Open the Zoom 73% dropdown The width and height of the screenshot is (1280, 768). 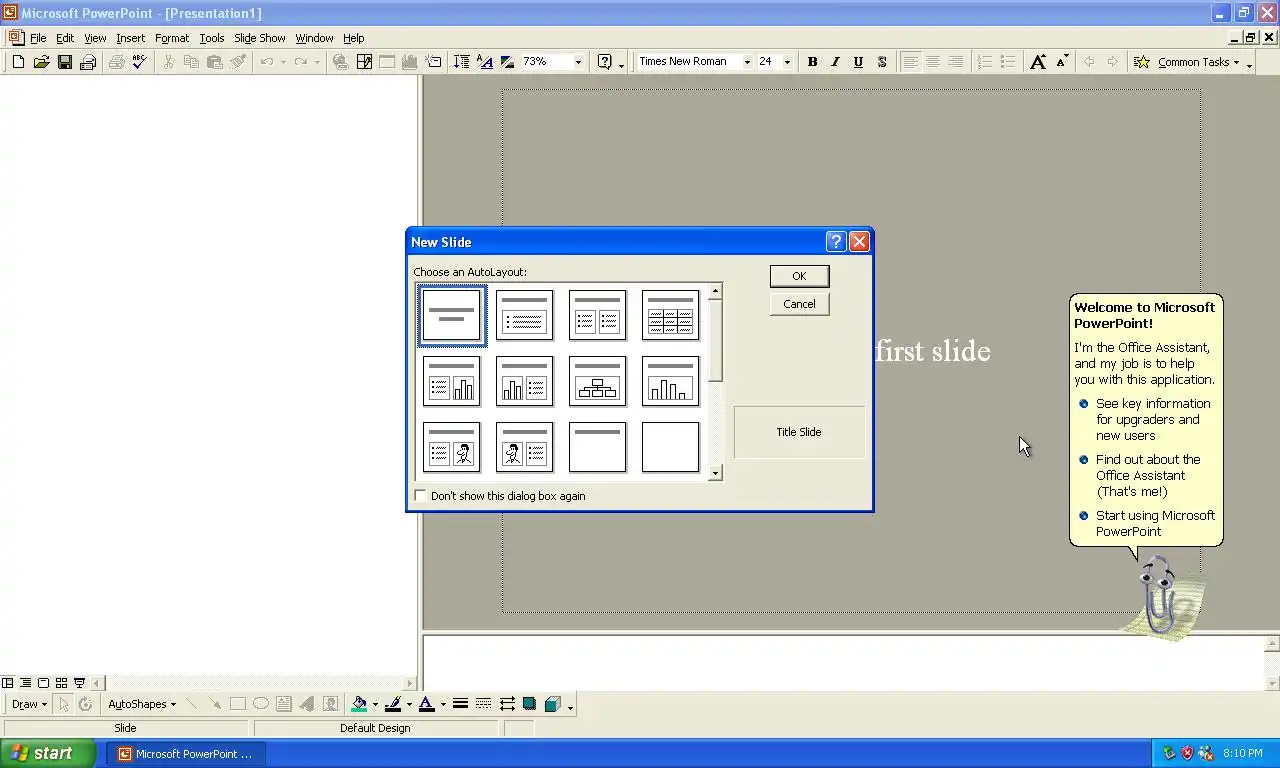pyautogui.click(x=577, y=62)
